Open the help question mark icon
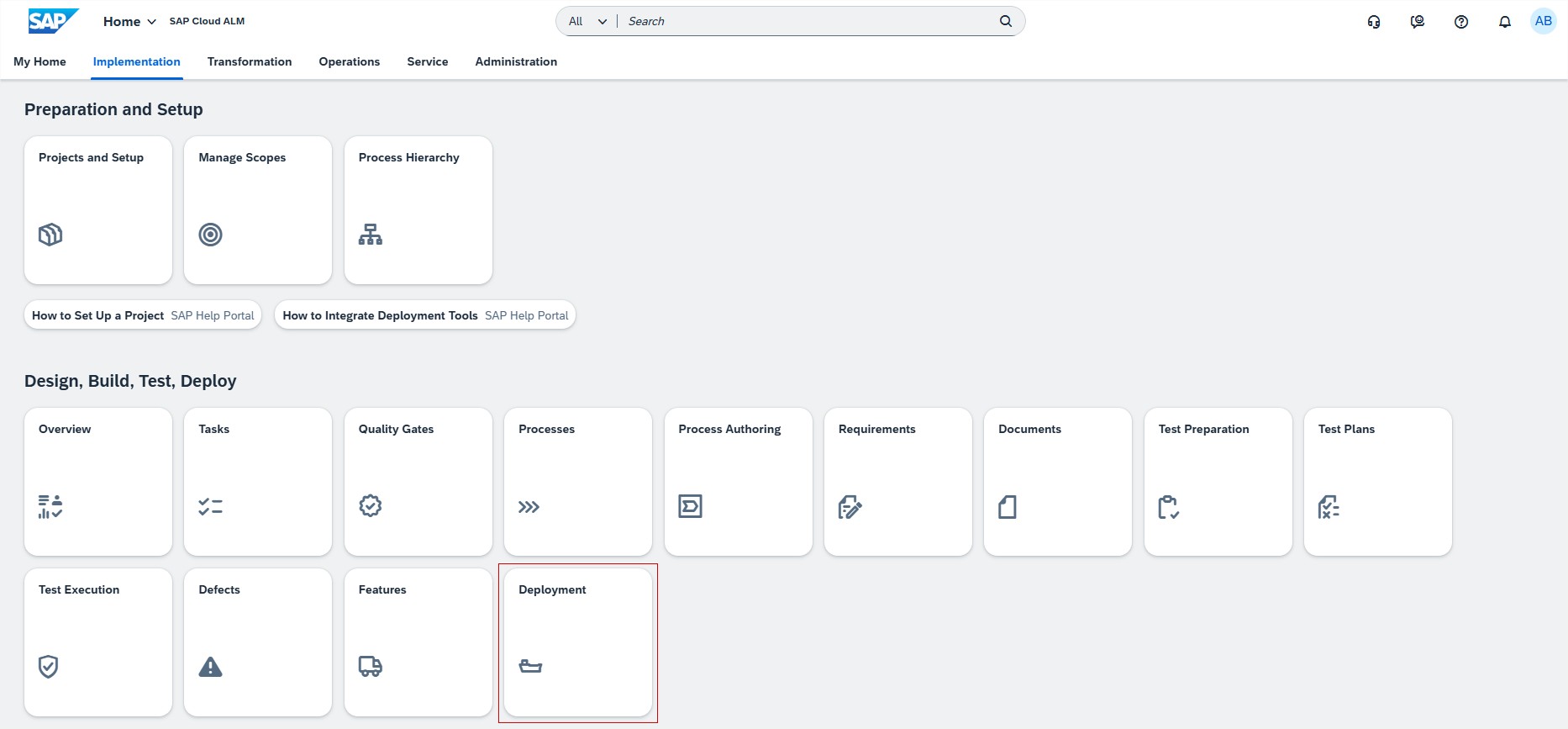The image size is (1568, 729). point(1460,22)
